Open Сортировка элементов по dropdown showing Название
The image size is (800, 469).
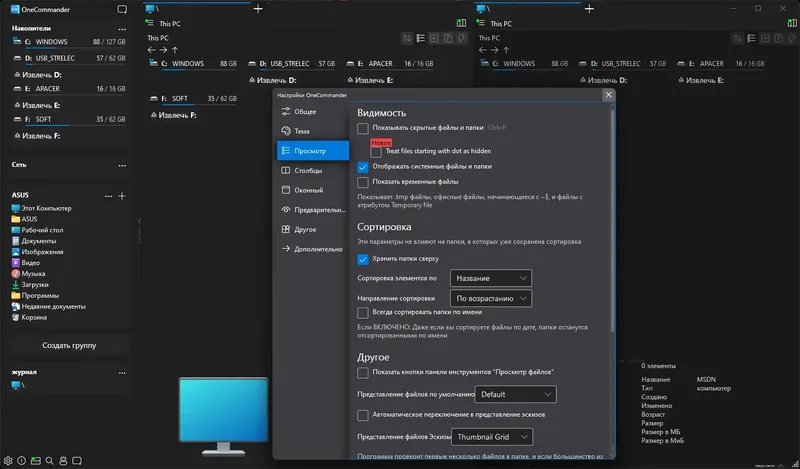[490, 278]
